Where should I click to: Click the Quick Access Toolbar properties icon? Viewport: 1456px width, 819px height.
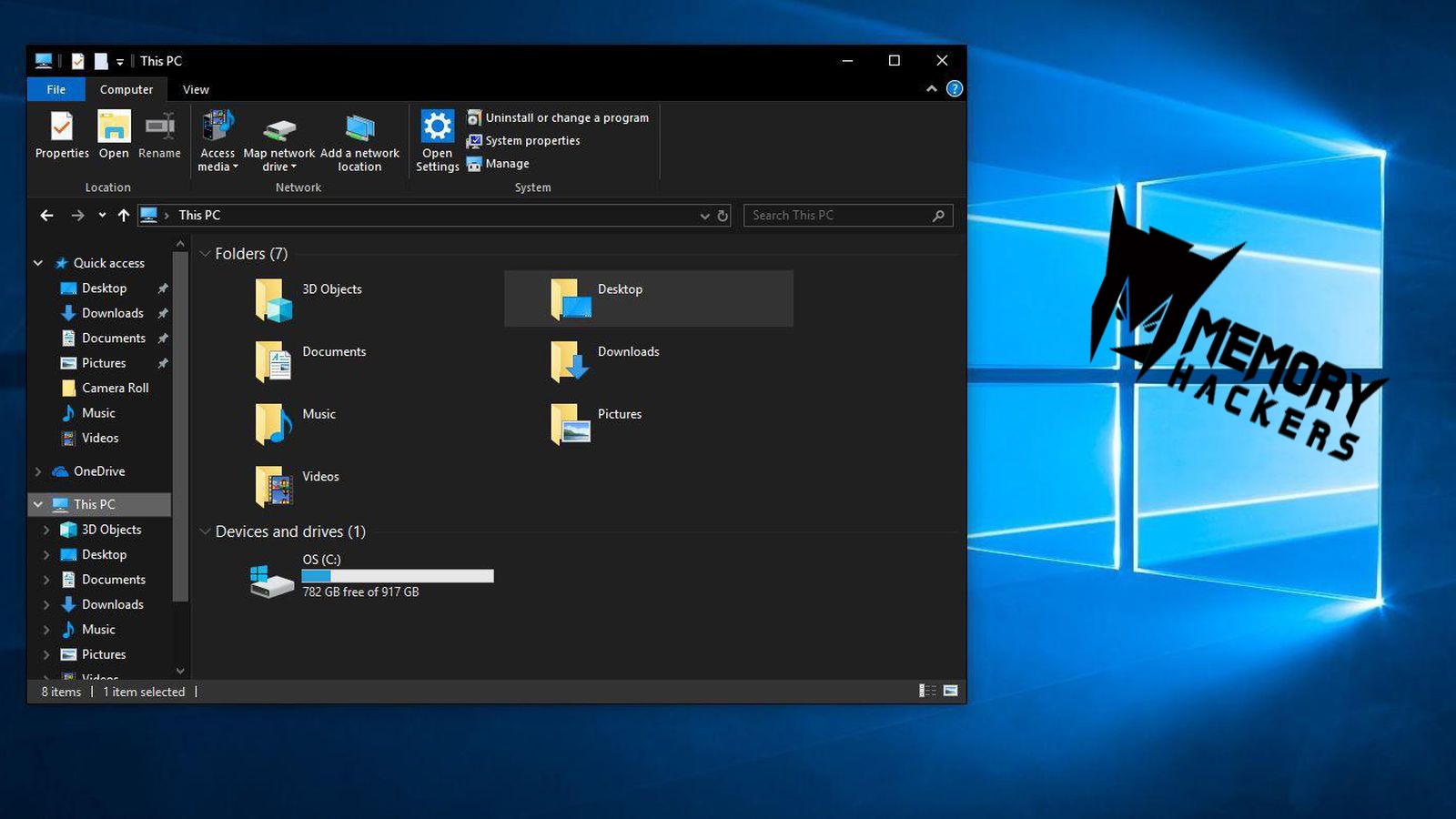pos(77,61)
